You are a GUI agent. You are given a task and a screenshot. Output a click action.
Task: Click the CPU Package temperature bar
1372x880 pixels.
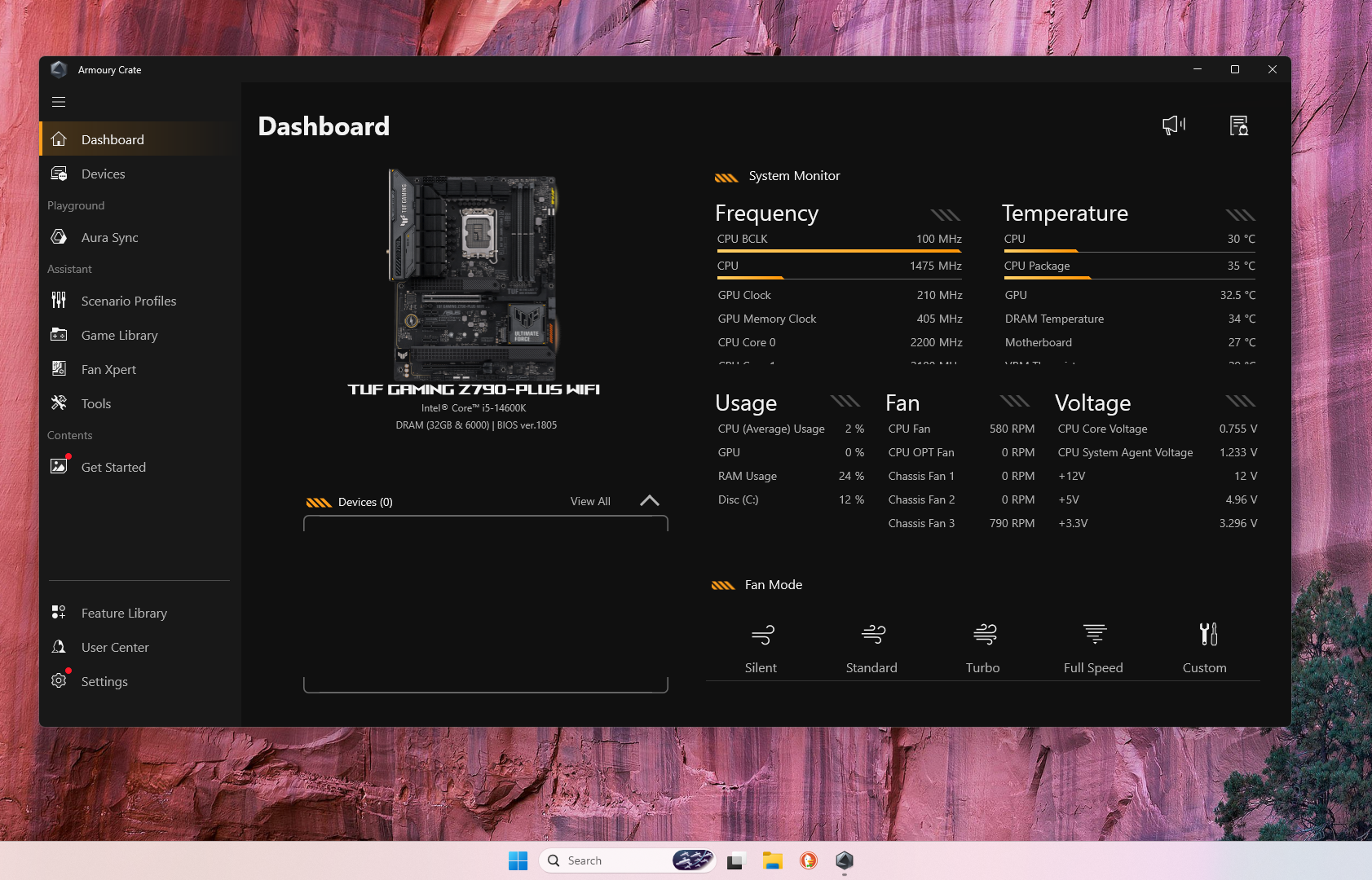coord(1129,278)
